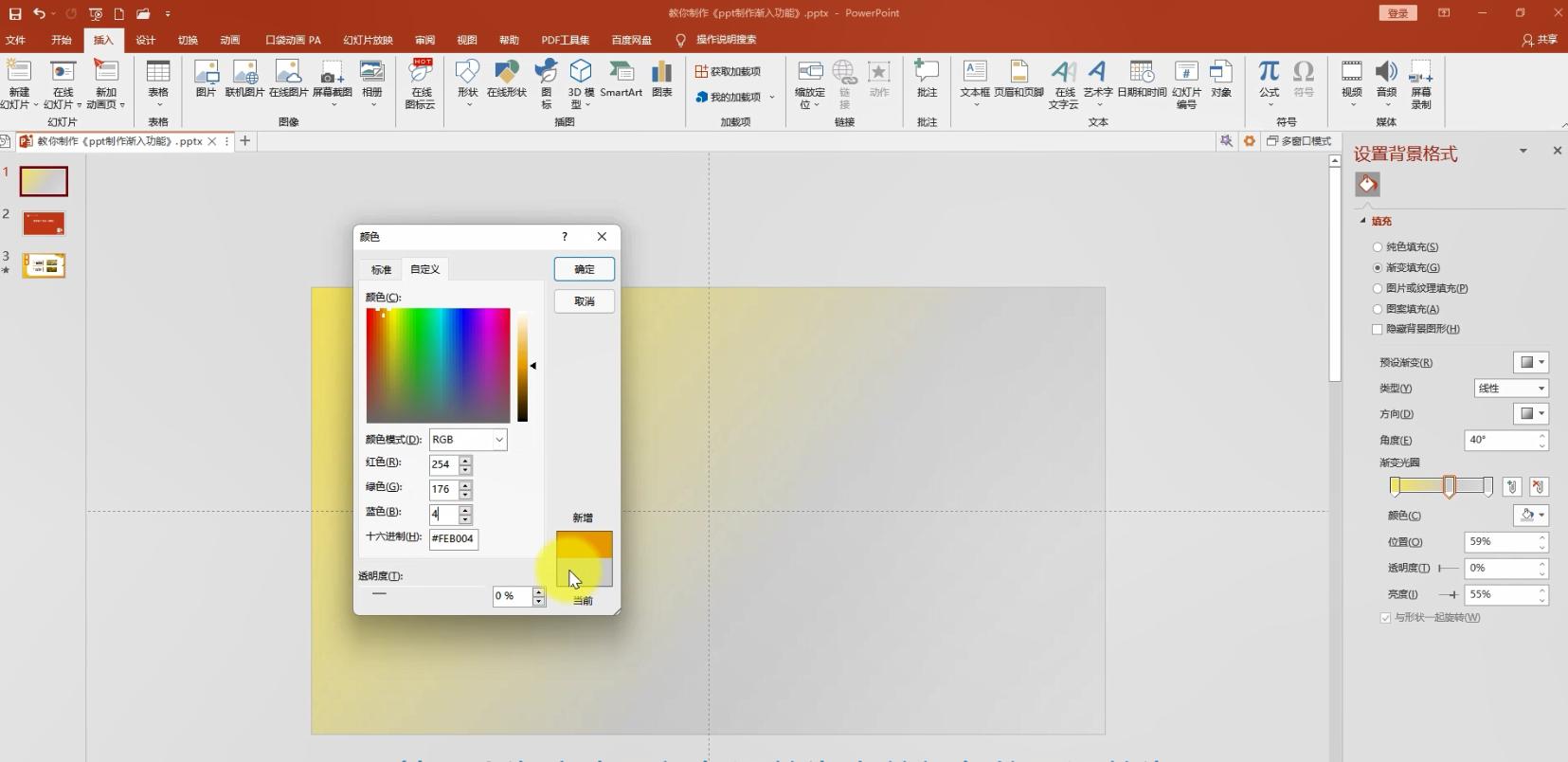Select the 纯色填充 radio option

(1378, 247)
